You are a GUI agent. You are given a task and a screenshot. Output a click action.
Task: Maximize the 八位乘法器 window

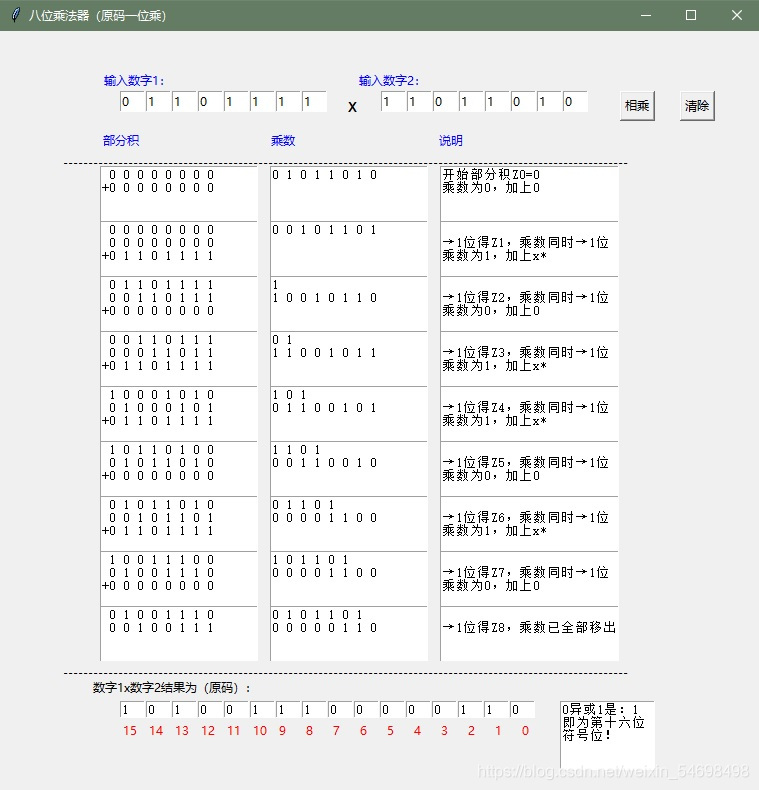pos(691,15)
